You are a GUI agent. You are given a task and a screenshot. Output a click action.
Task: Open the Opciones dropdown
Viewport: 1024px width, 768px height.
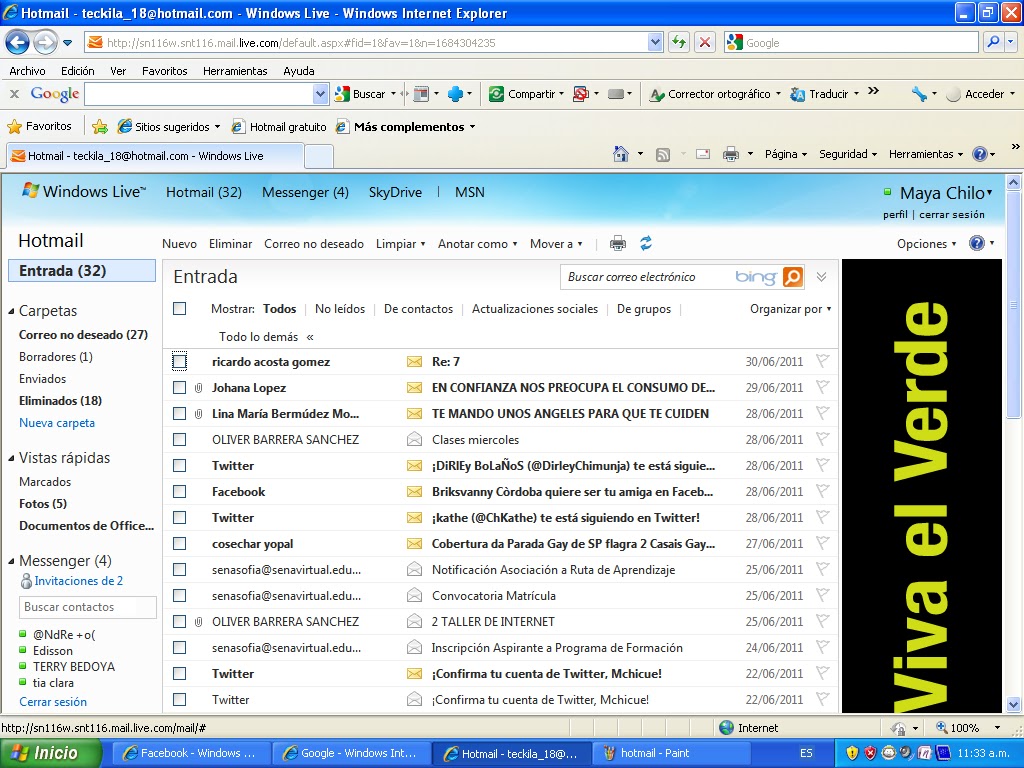point(927,244)
